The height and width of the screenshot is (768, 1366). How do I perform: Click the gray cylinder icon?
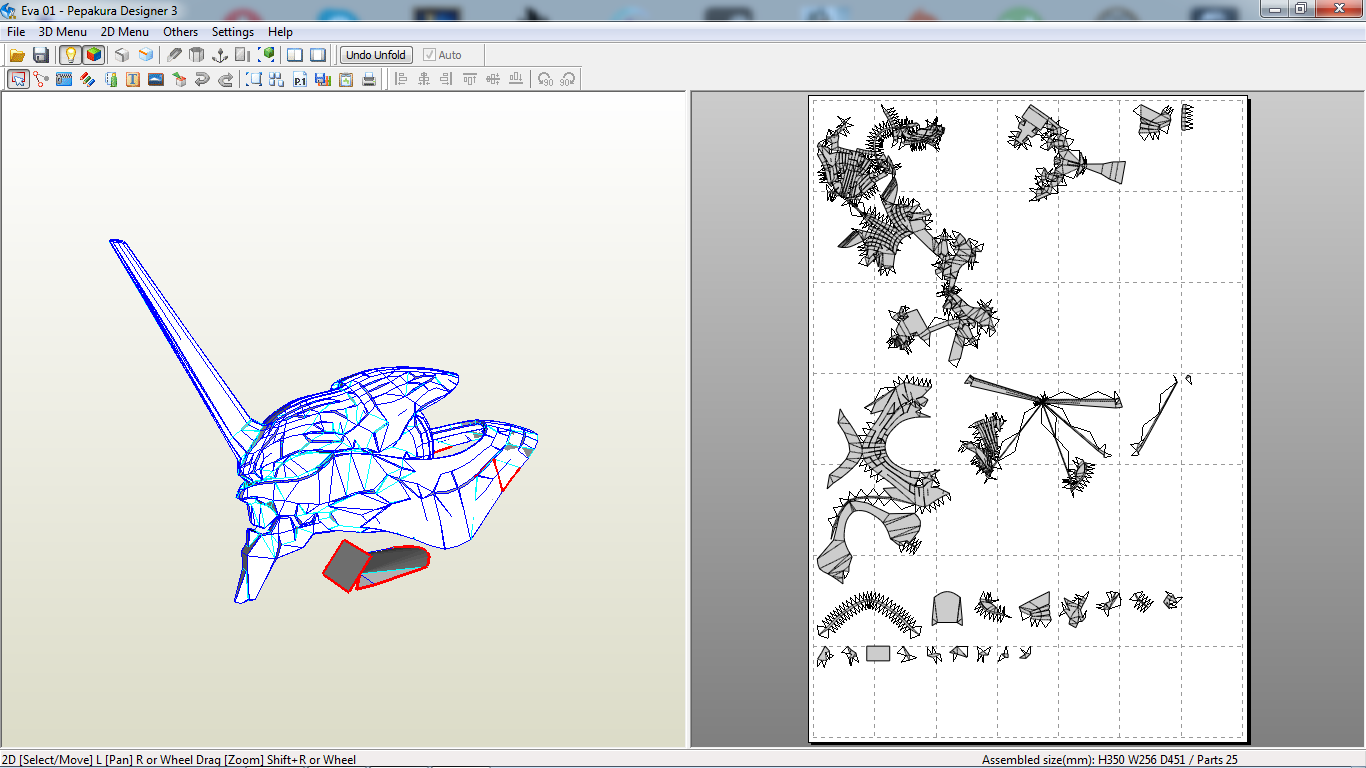[x=197, y=55]
